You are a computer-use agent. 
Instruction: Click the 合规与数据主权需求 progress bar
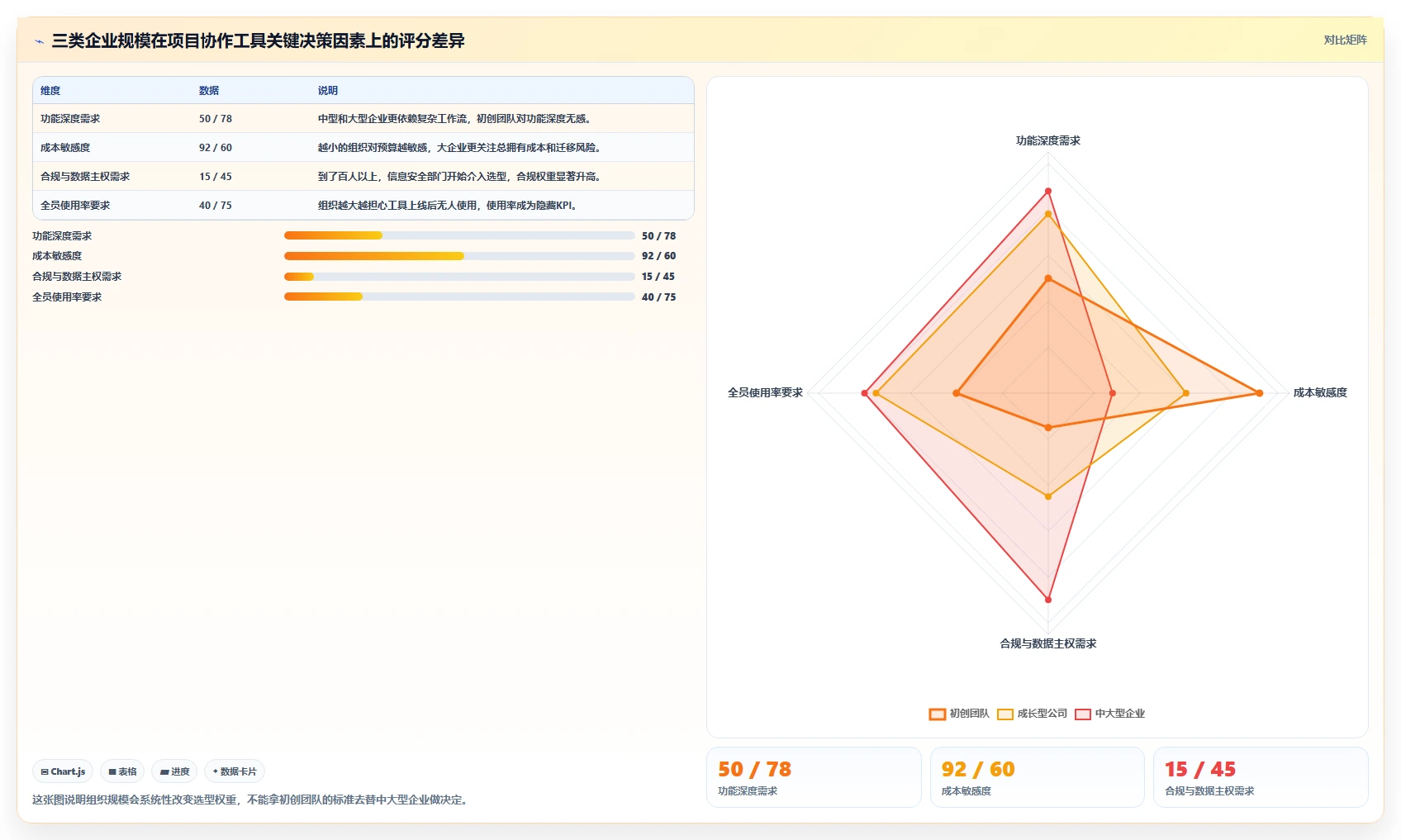[x=459, y=277]
